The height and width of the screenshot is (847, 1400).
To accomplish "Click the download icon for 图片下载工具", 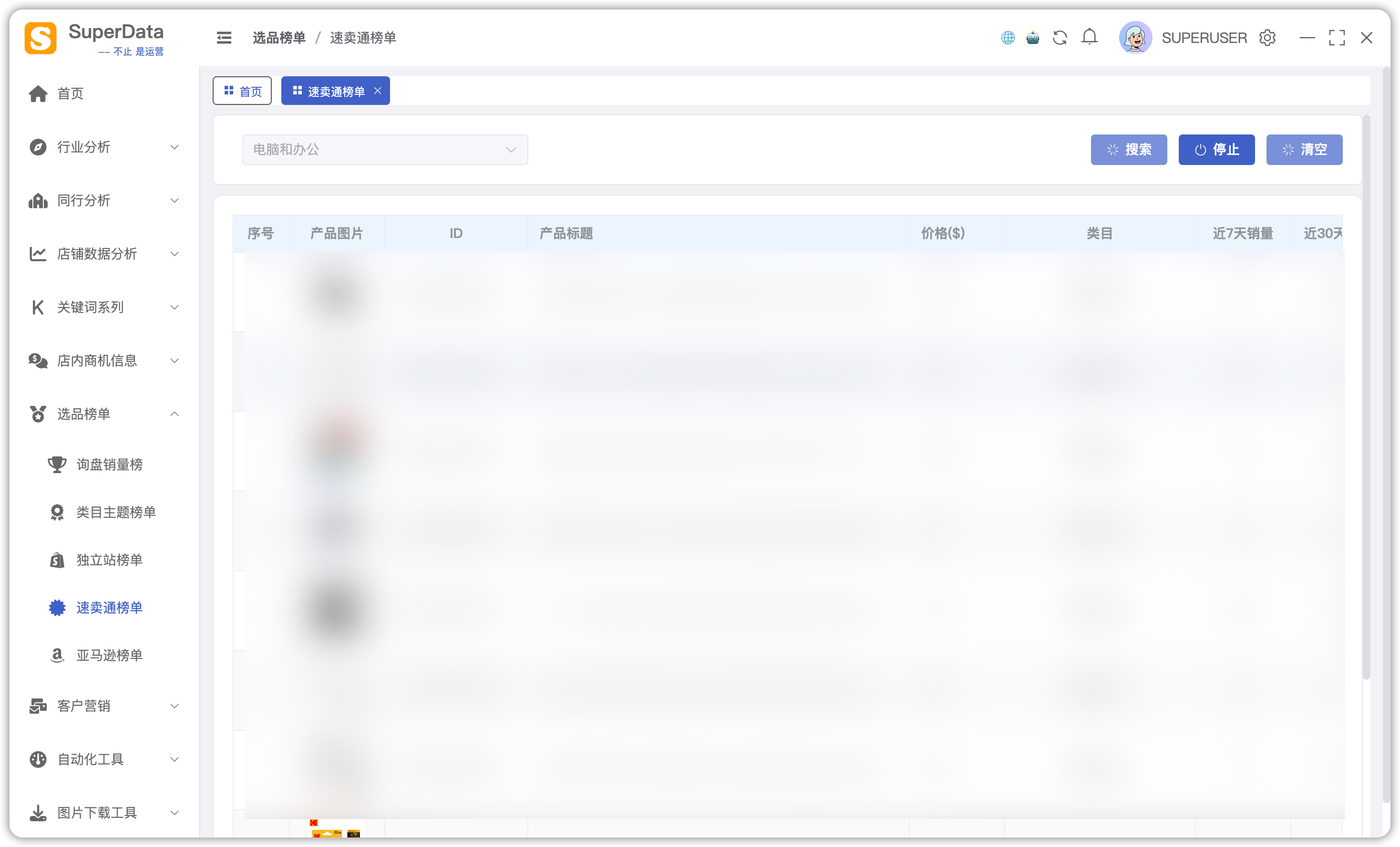I will click(38, 813).
